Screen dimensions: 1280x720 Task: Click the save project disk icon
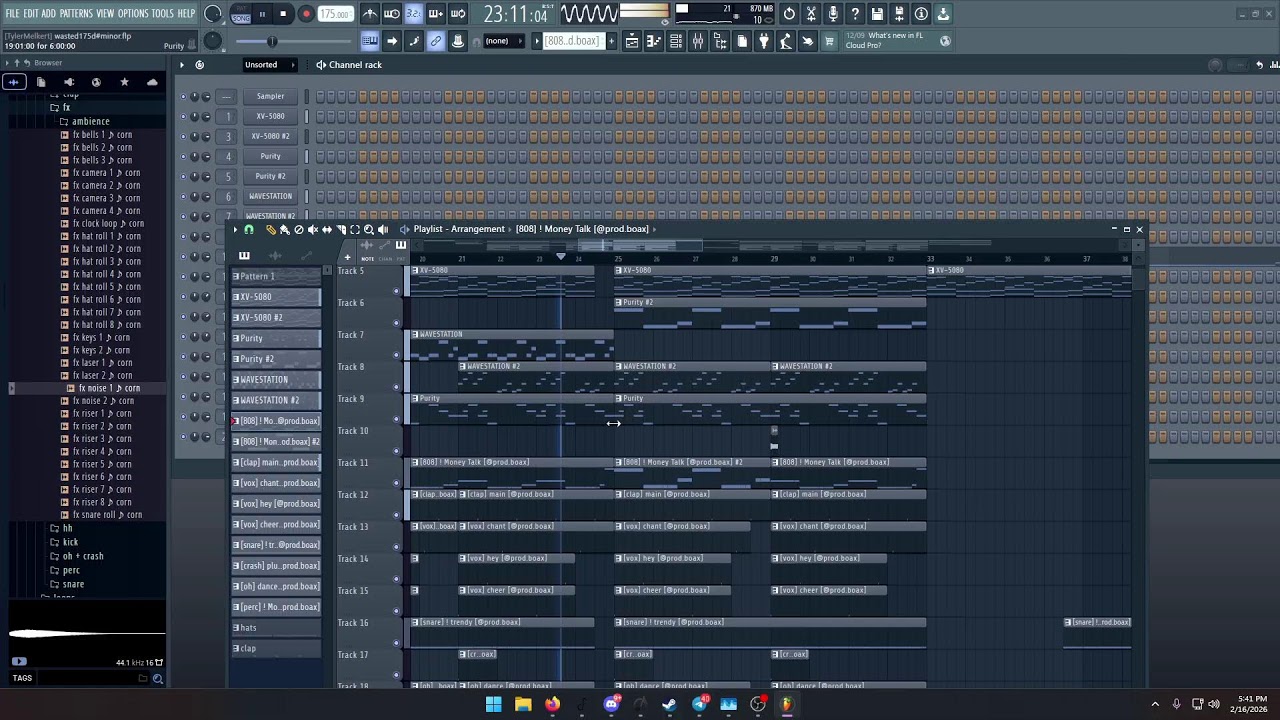tap(877, 14)
